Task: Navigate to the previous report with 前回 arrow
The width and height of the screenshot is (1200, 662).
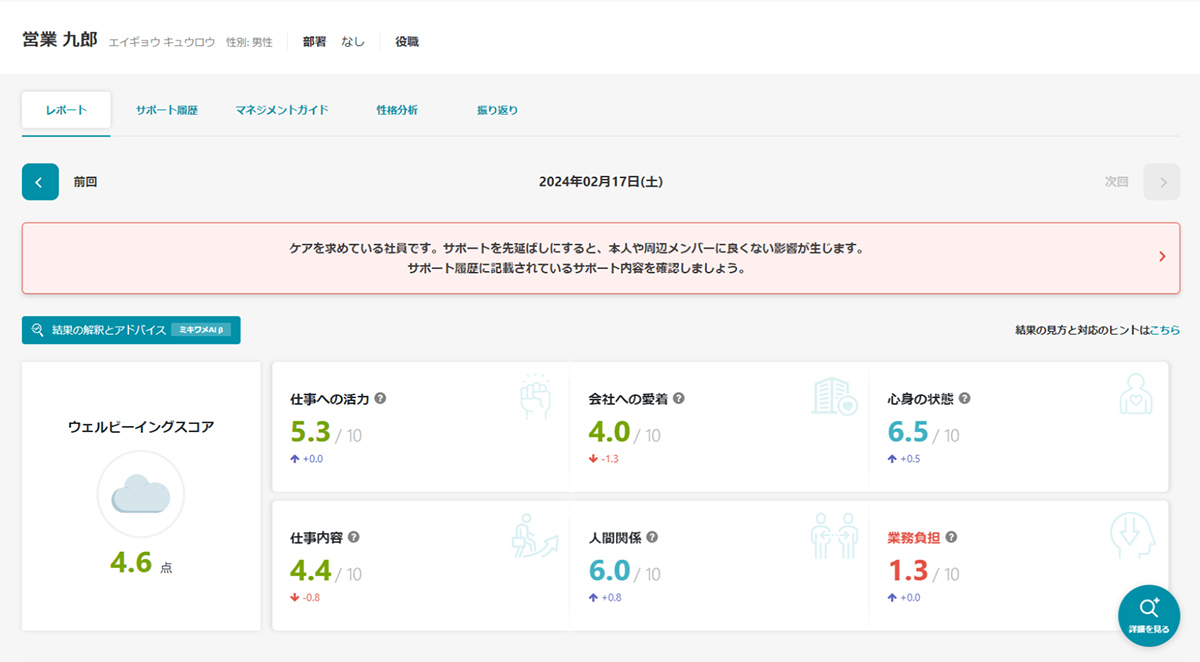Action: click(x=40, y=182)
